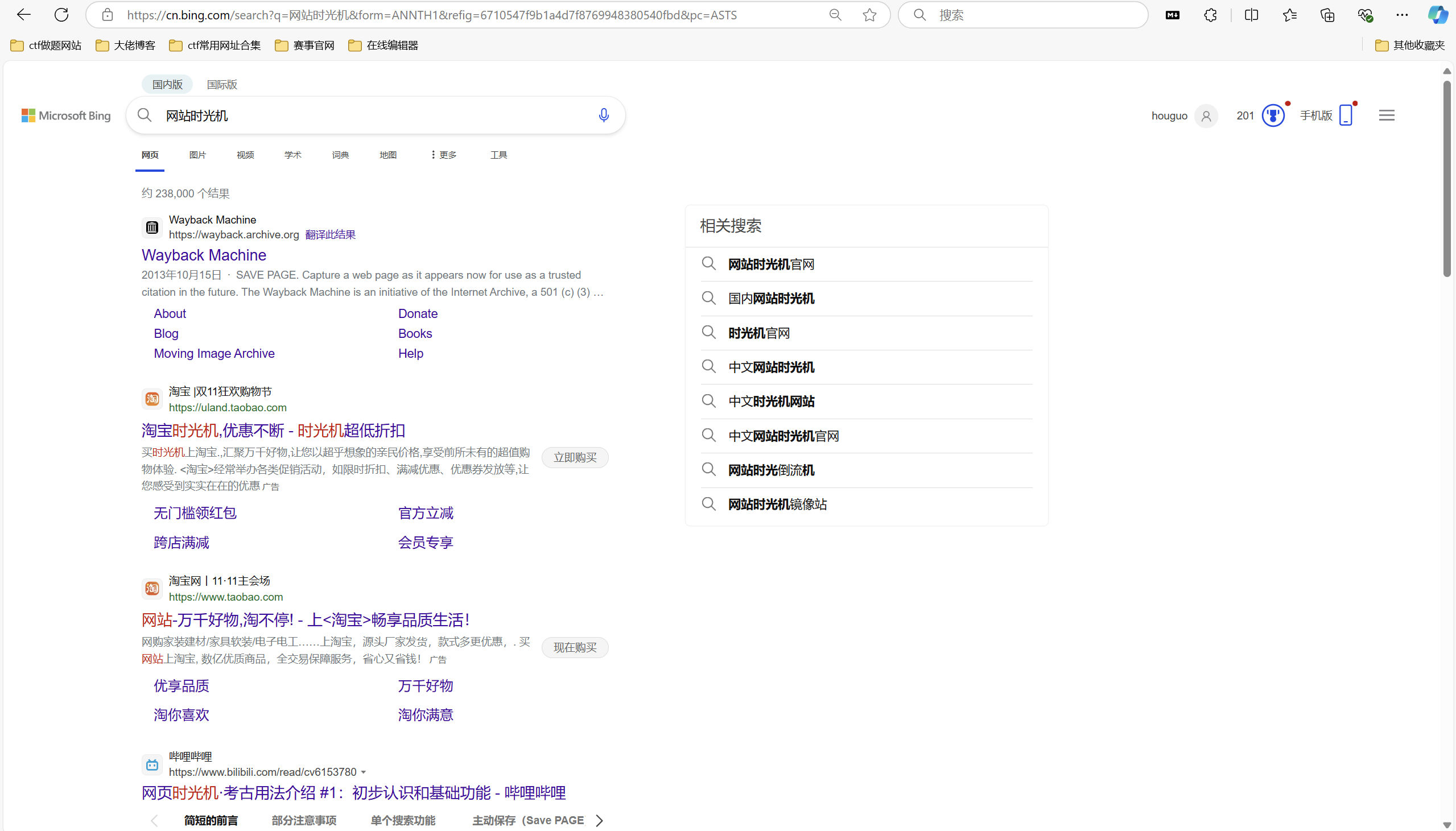Click 现在购买 button
Screen dimensions: 1456x831
click(x=575, y=647)
